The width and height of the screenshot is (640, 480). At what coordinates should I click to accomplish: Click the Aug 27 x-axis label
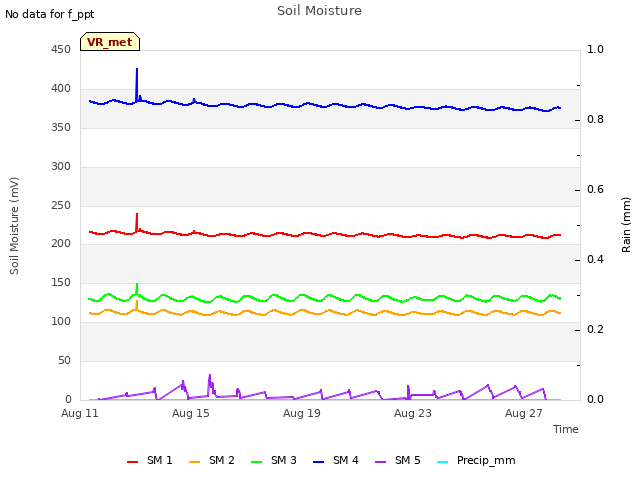pos(524,413)
